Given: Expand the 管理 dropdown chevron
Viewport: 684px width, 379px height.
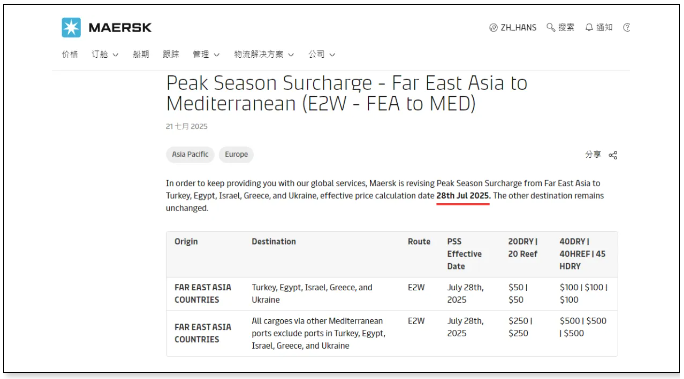Looking at the screenshot, I should 217,55.
